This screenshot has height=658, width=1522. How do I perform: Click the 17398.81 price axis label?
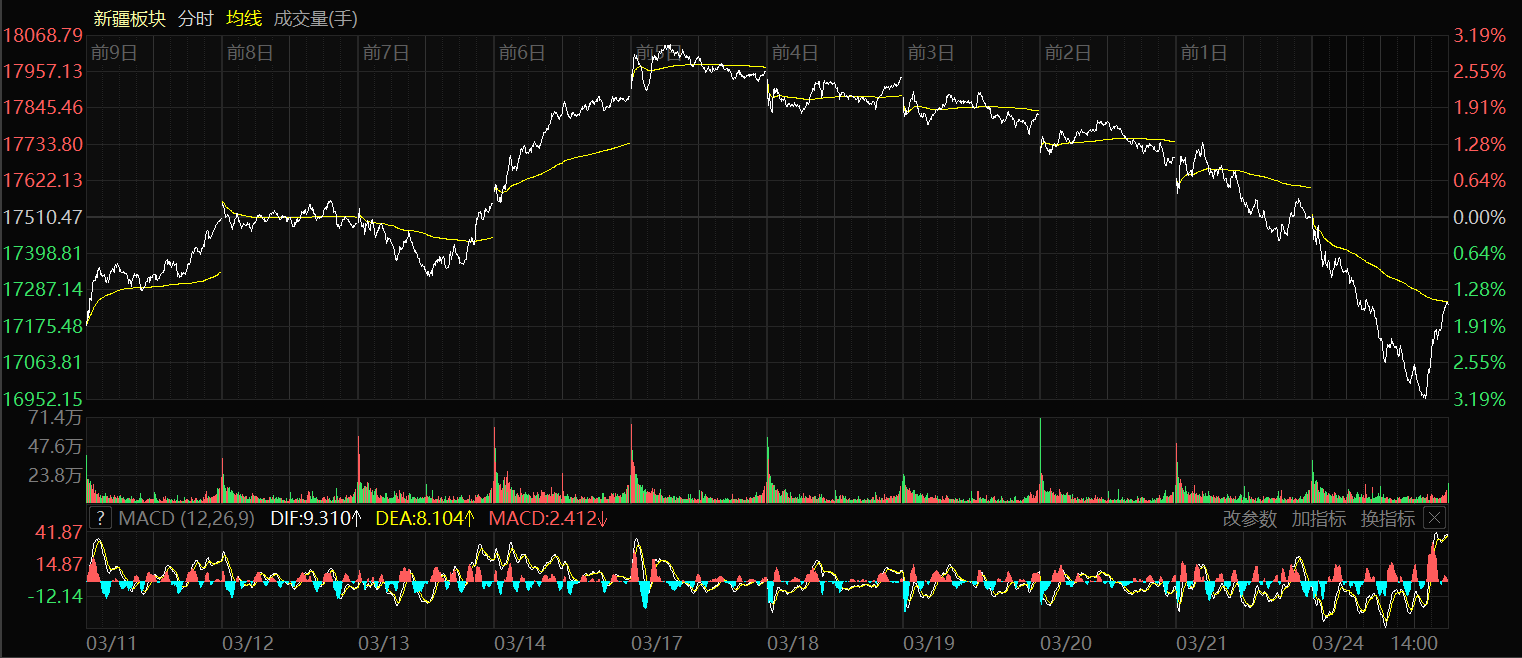43,253
